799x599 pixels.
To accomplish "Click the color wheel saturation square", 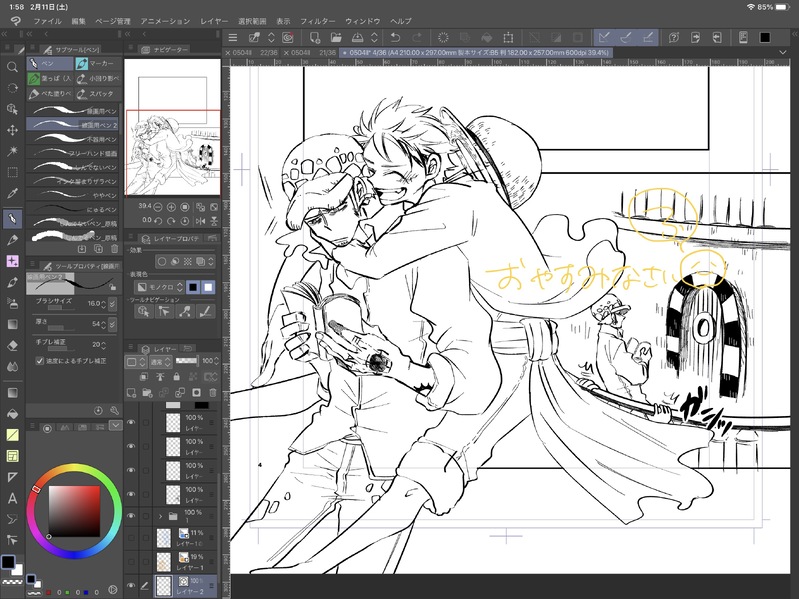I will point(74,511).
